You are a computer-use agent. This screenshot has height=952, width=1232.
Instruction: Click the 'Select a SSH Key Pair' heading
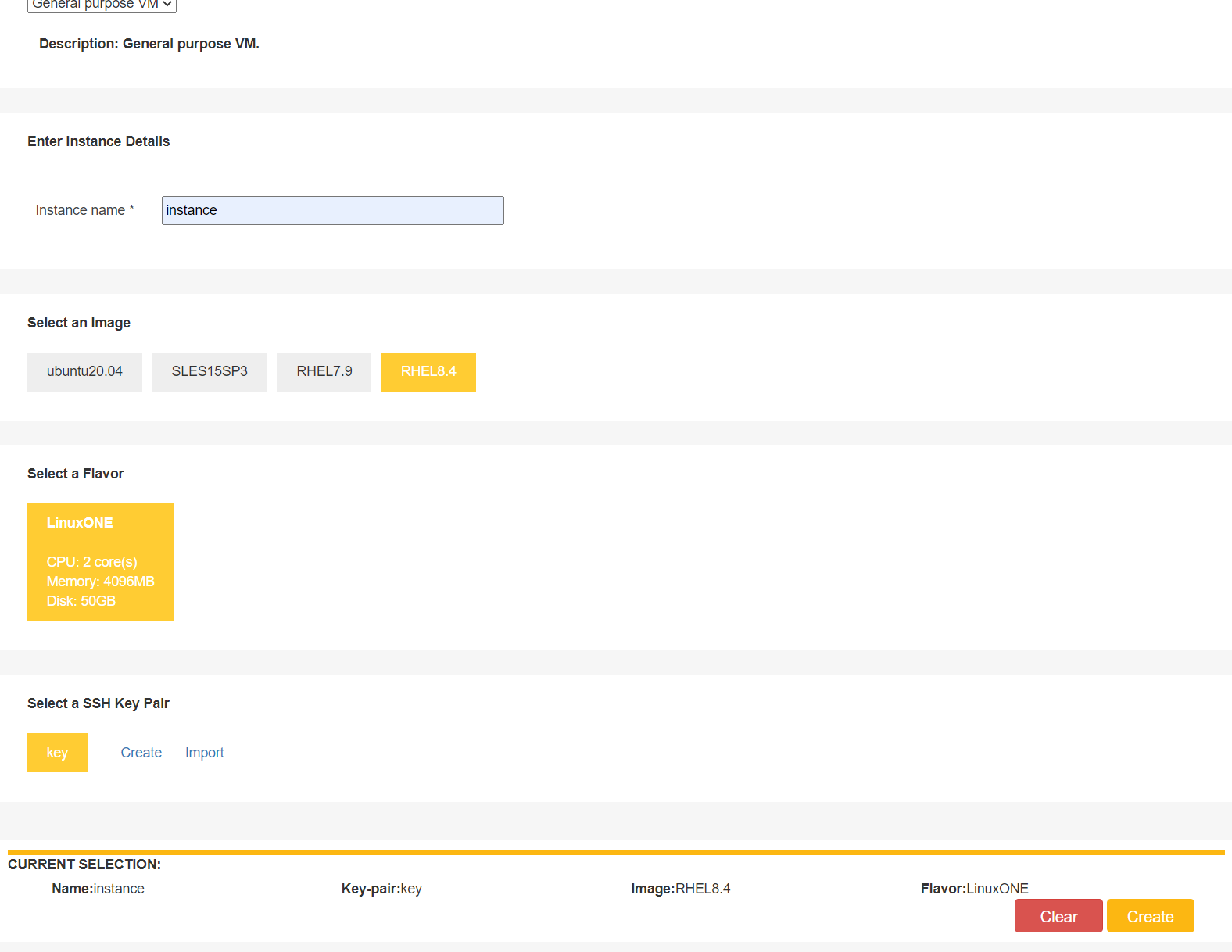click(x=98, y=703)
